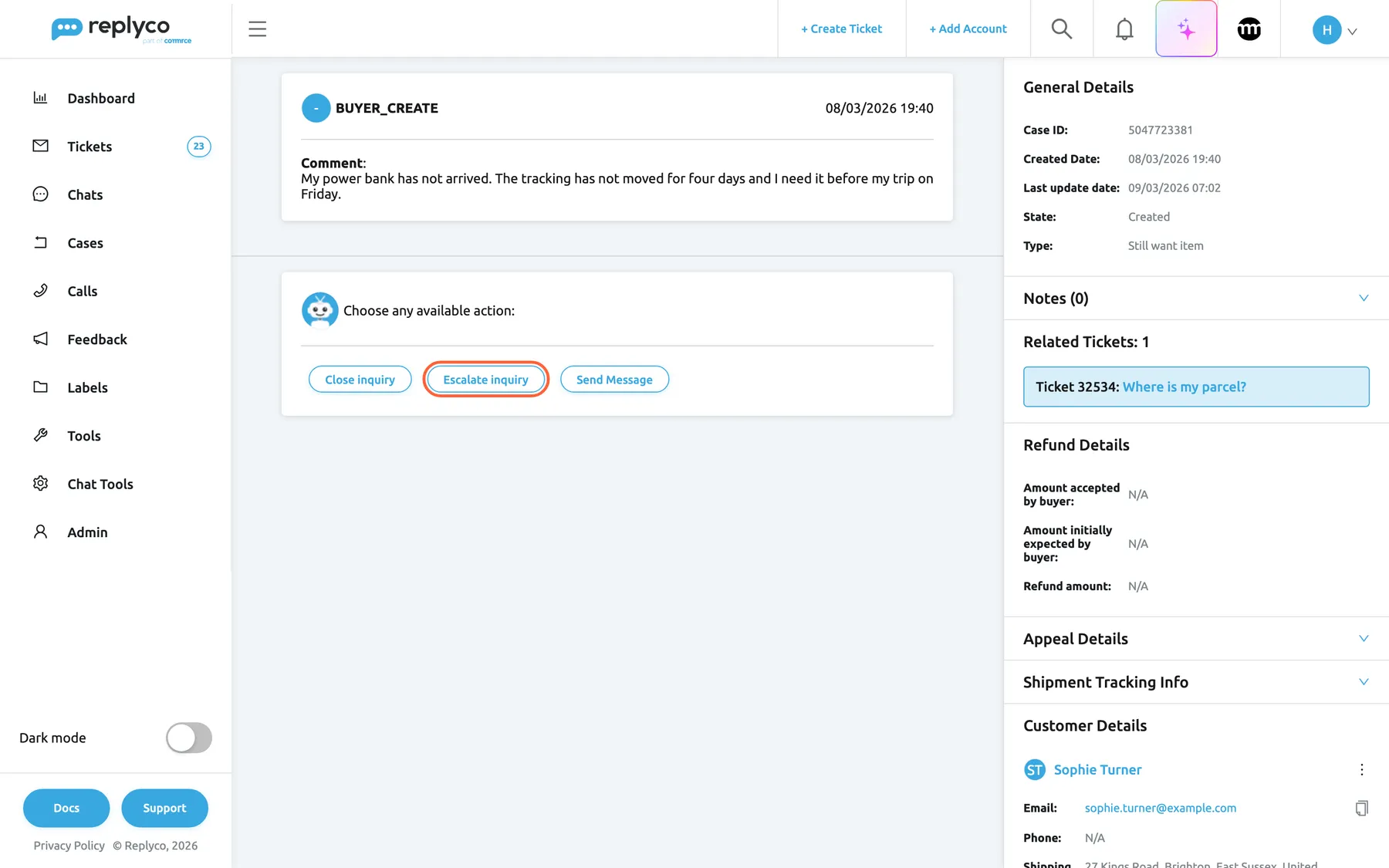Click the Cases return-arrow icon
The height and width of the screenshot is (868, 1389).
coord(41,242)
